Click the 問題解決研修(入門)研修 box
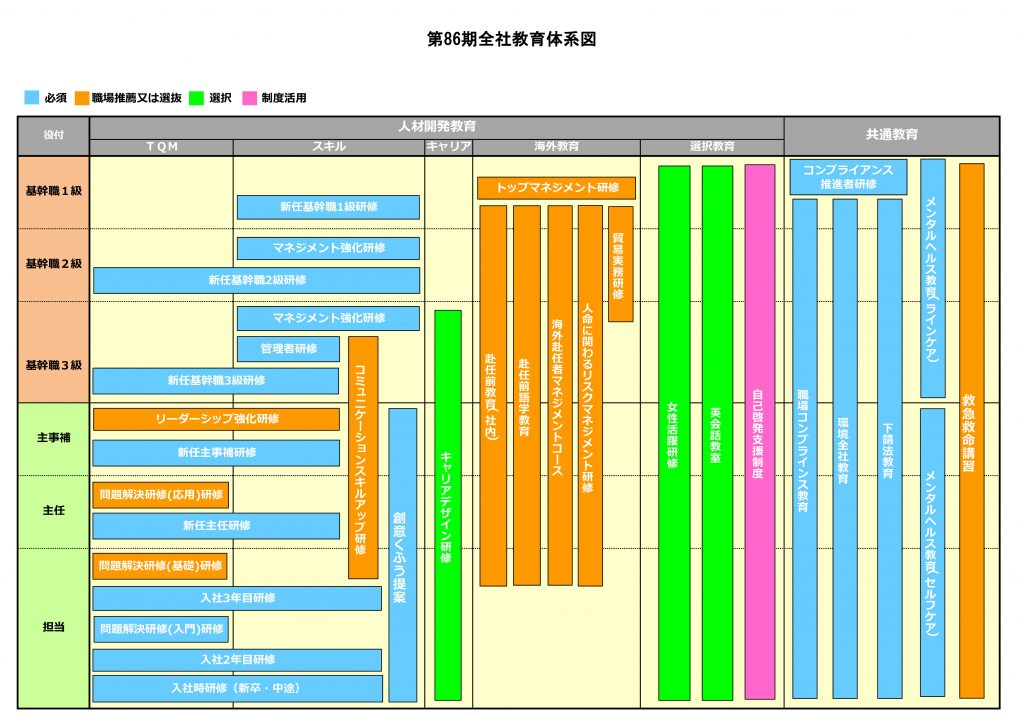Viewport: 1024px width, 724px height. 161,629
